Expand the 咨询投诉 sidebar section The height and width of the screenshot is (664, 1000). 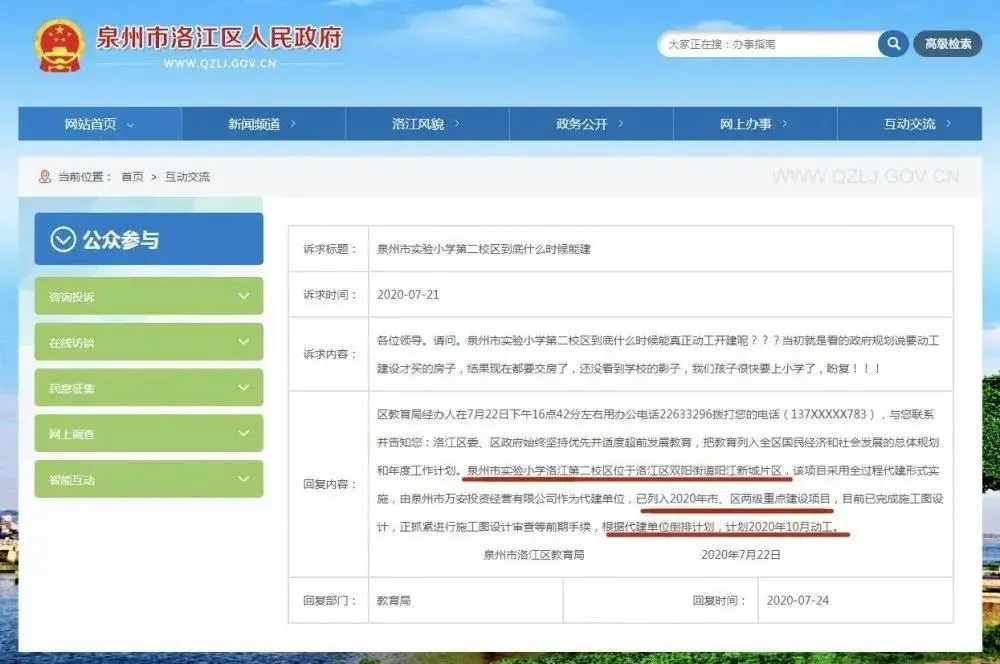point(148,297)
